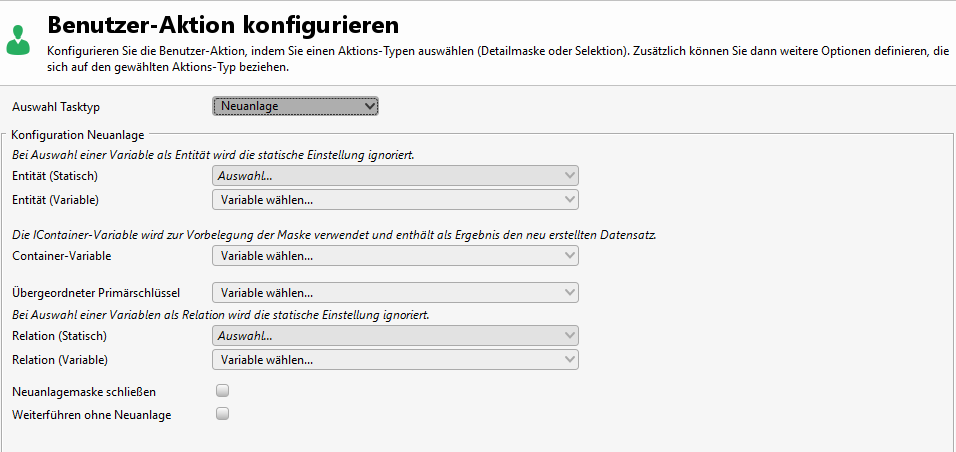The image size is (956, 452).
Task: Click the italic IContainer-Variable hint text
Action: click(x=340, y=235)
